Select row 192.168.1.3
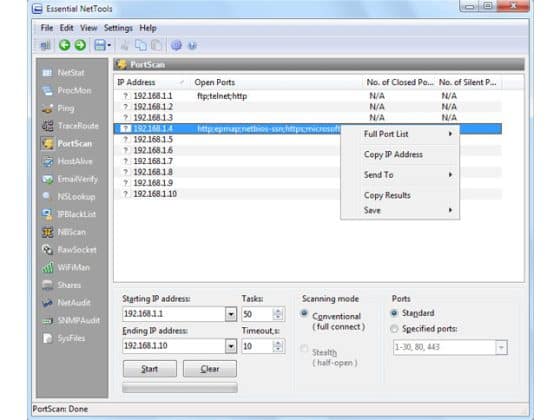 tap(308, 118)
